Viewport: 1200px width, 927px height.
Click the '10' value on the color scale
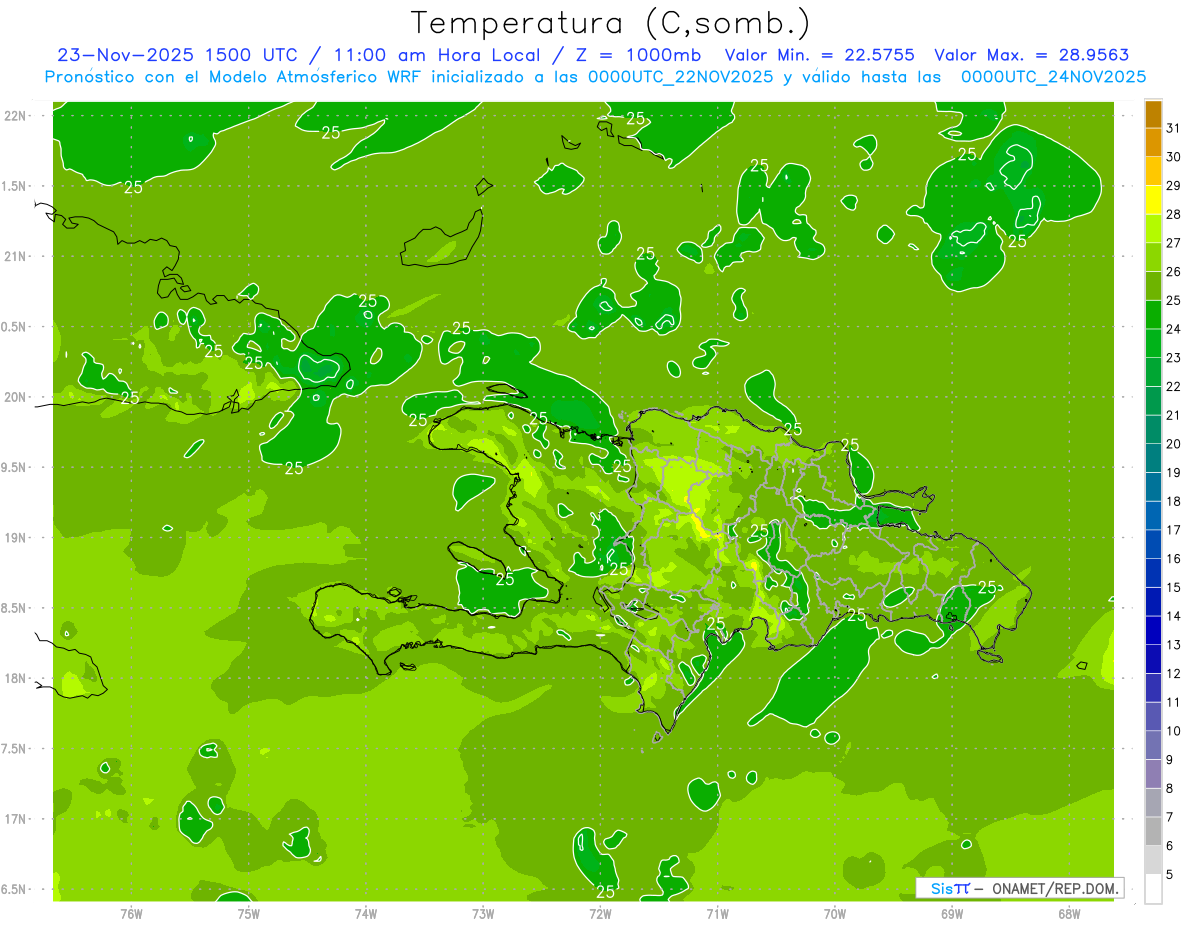click(1174, 731)
